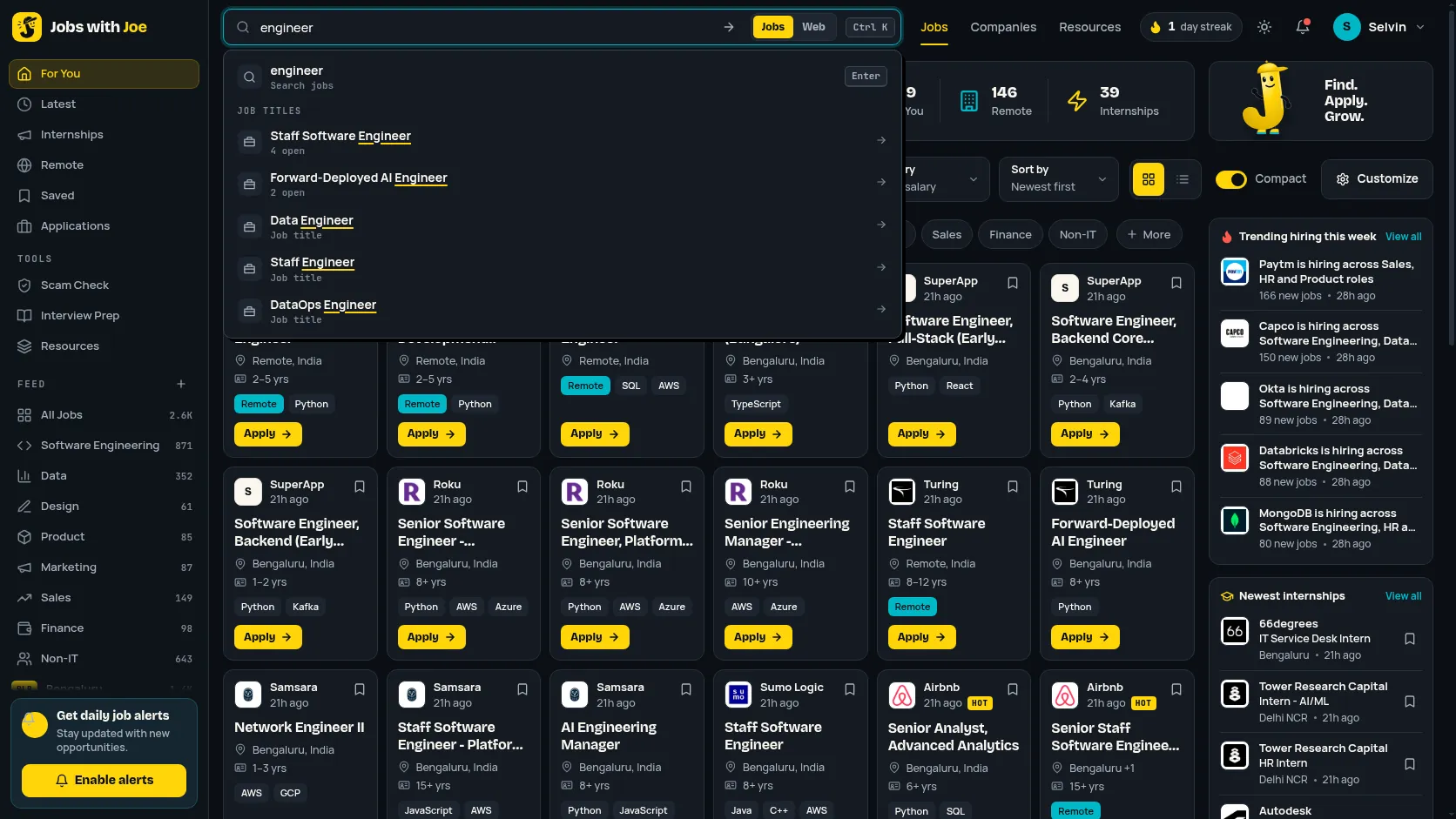Click the Jobs with Joe logo
This screenshot has width=1456, height=819.
coord(80,27)
